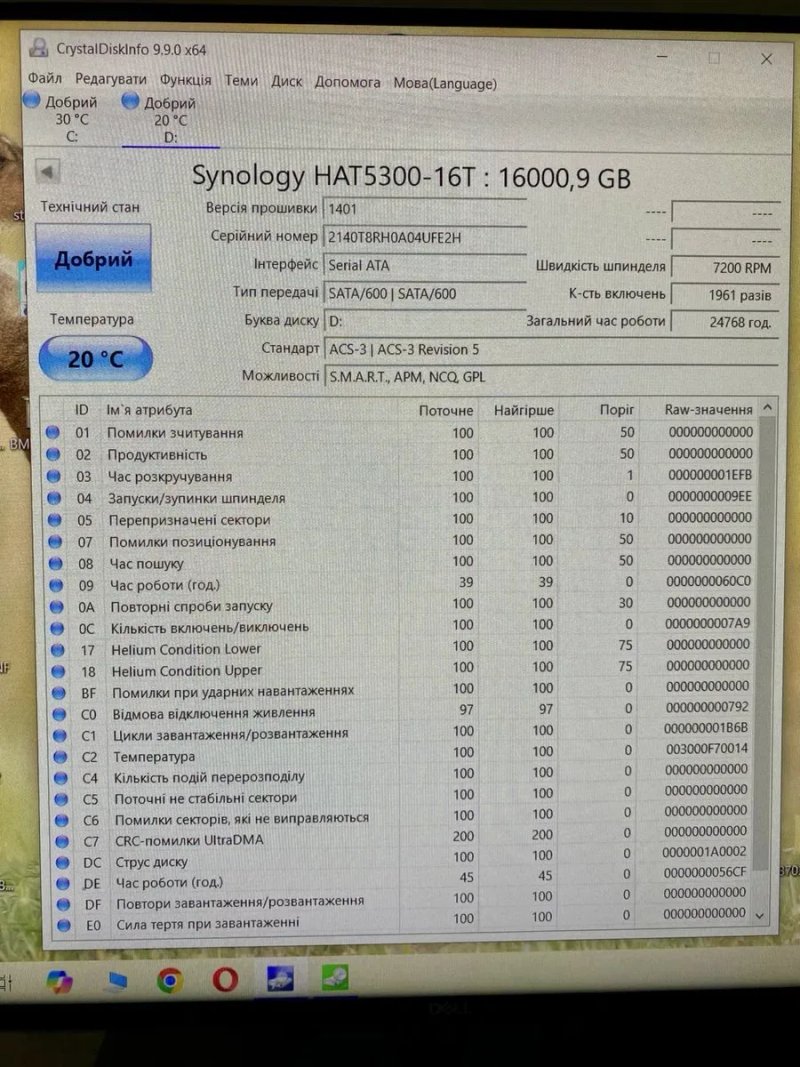Image resolution: width=800 pixels, height=1067 pixels.
Task: Click status dot for C0 Відмова відключення живлення
Action: (x=59, y=714)
